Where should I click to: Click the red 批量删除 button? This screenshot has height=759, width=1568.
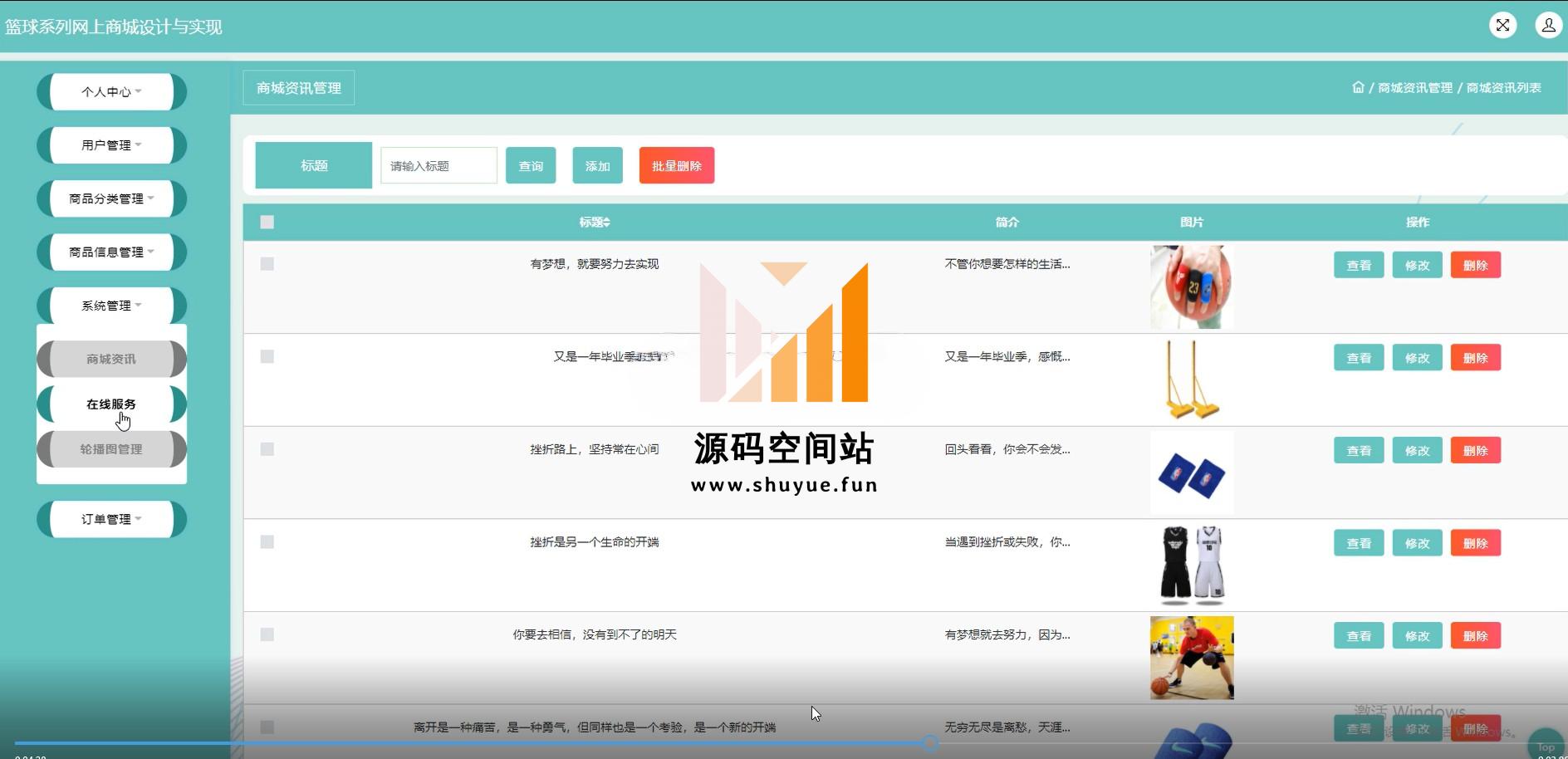(x=677, y=165)
